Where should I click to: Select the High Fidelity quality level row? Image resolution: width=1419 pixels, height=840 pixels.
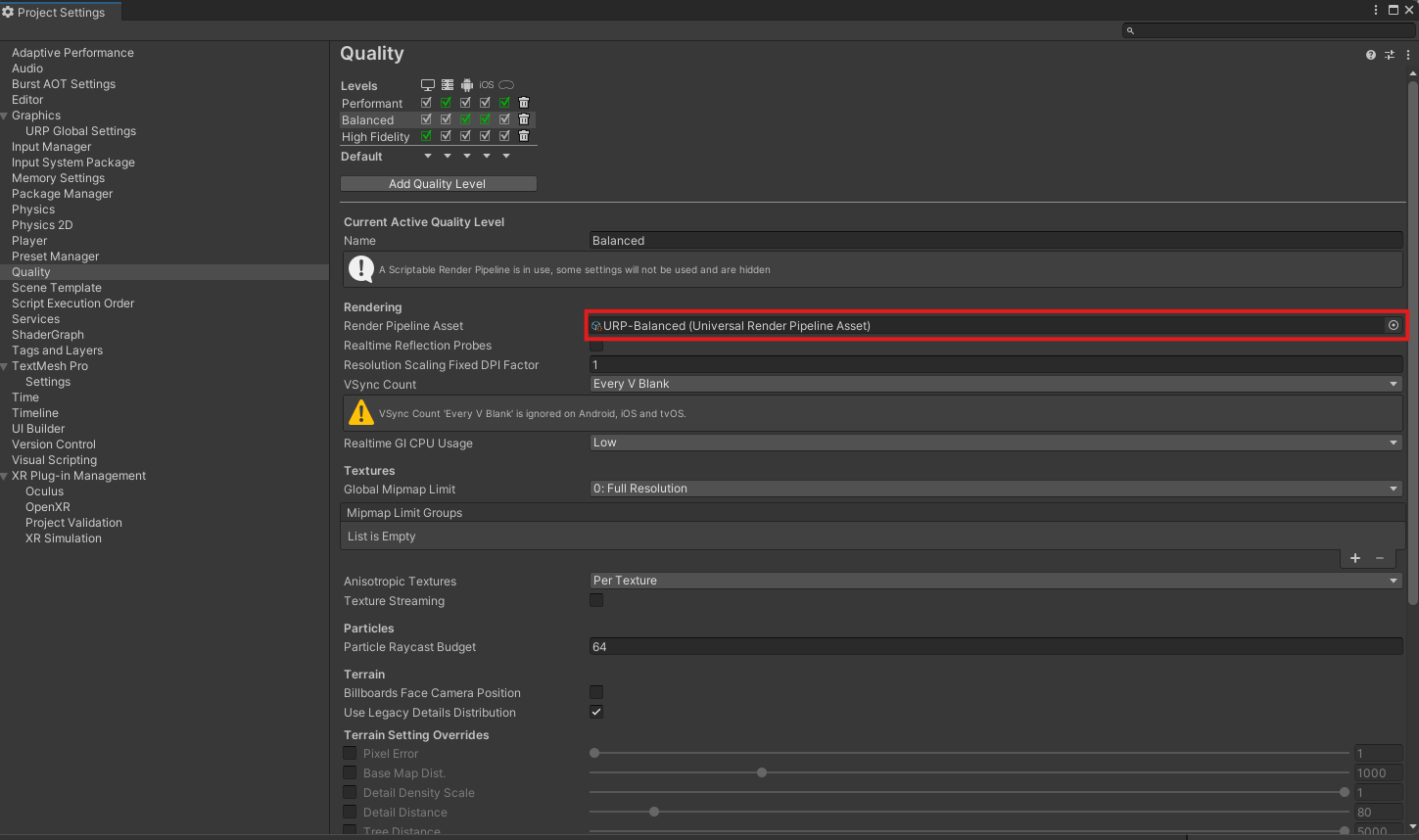tap(376, 137)
